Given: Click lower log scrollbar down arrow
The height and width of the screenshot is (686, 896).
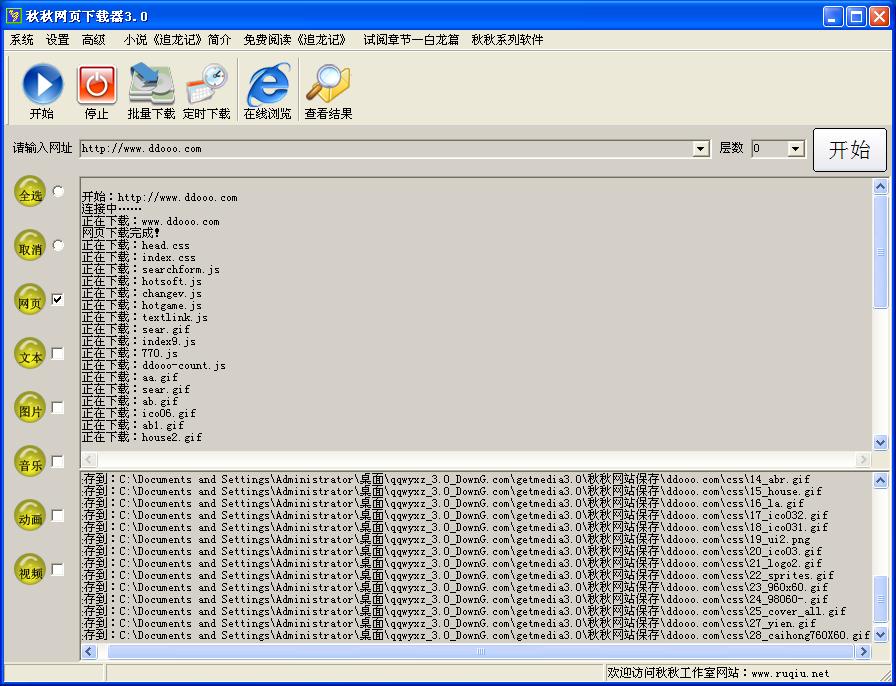Looking at the screenshot, I should [x=881, y=633].
